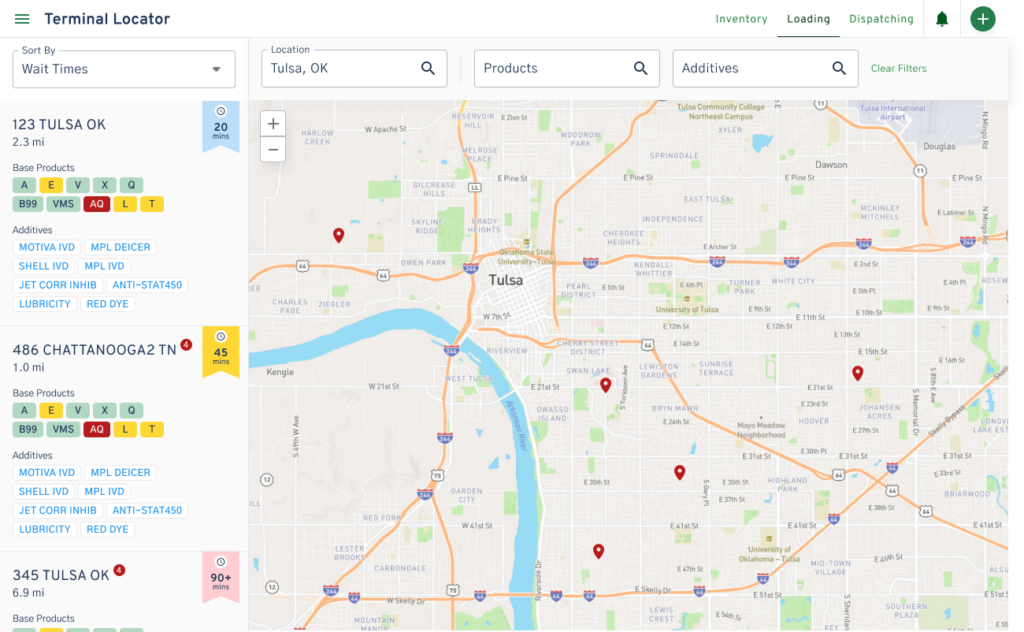Click product chip A under 123 TULSA OK

pyautogui.click(x=24, y=185)
